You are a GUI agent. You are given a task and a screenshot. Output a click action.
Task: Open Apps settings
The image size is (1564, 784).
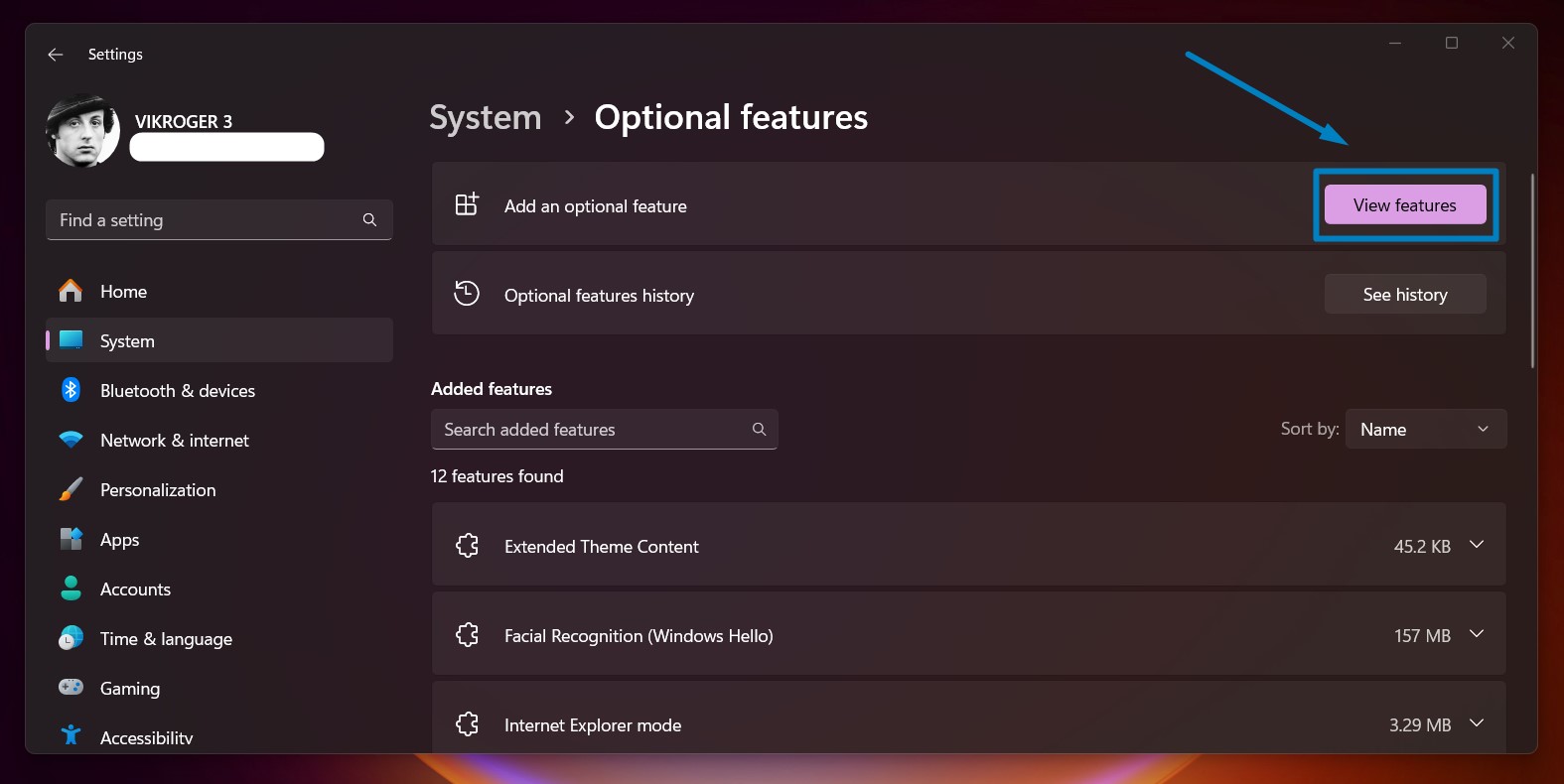(x=219, y=540)
